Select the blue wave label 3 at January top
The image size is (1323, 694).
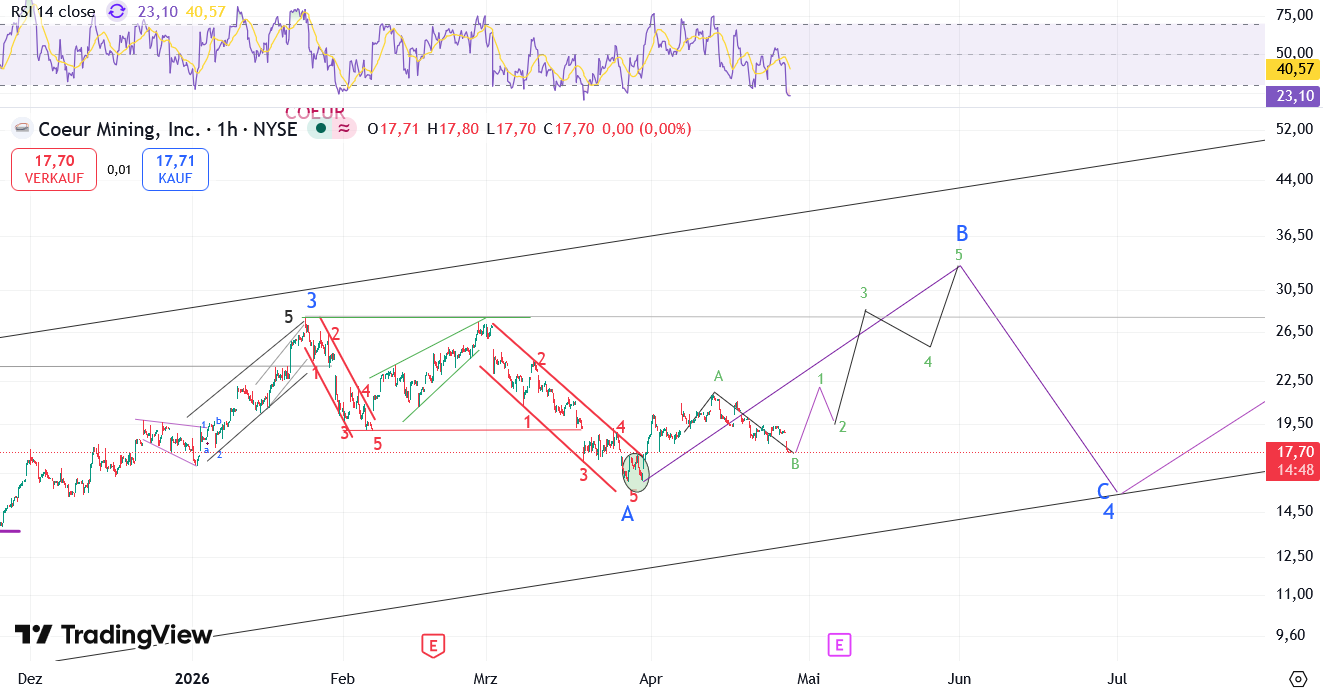312,300
